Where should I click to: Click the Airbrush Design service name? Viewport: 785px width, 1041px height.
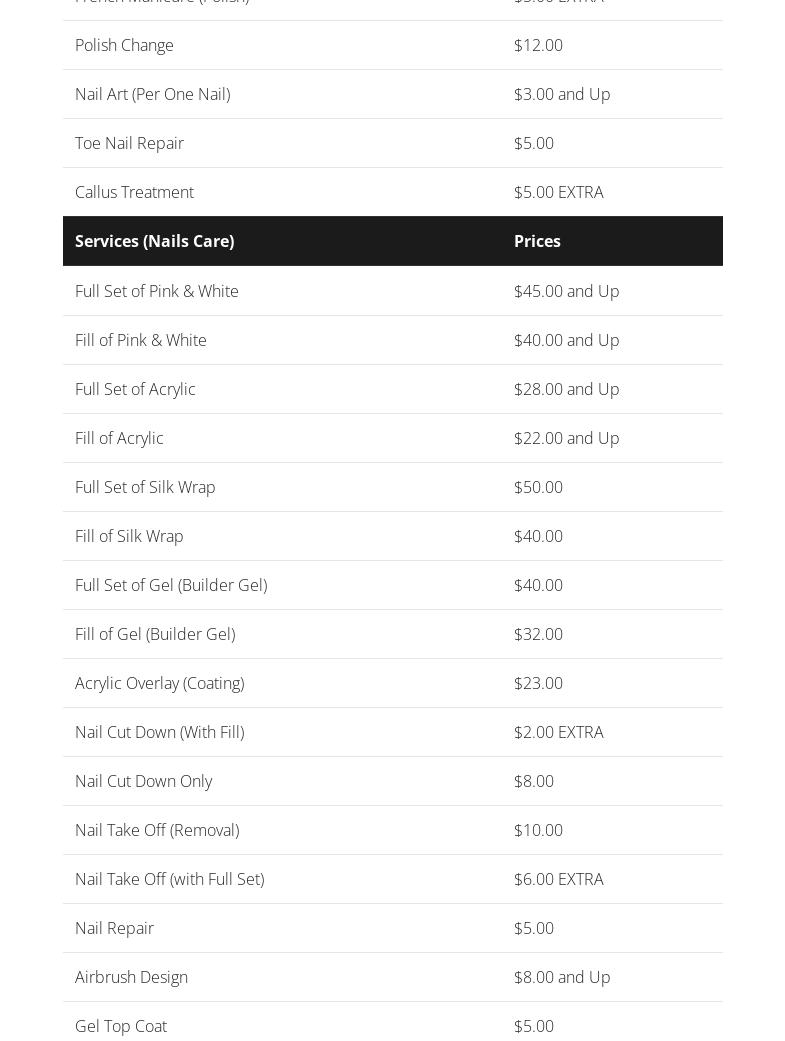point(131,977)
